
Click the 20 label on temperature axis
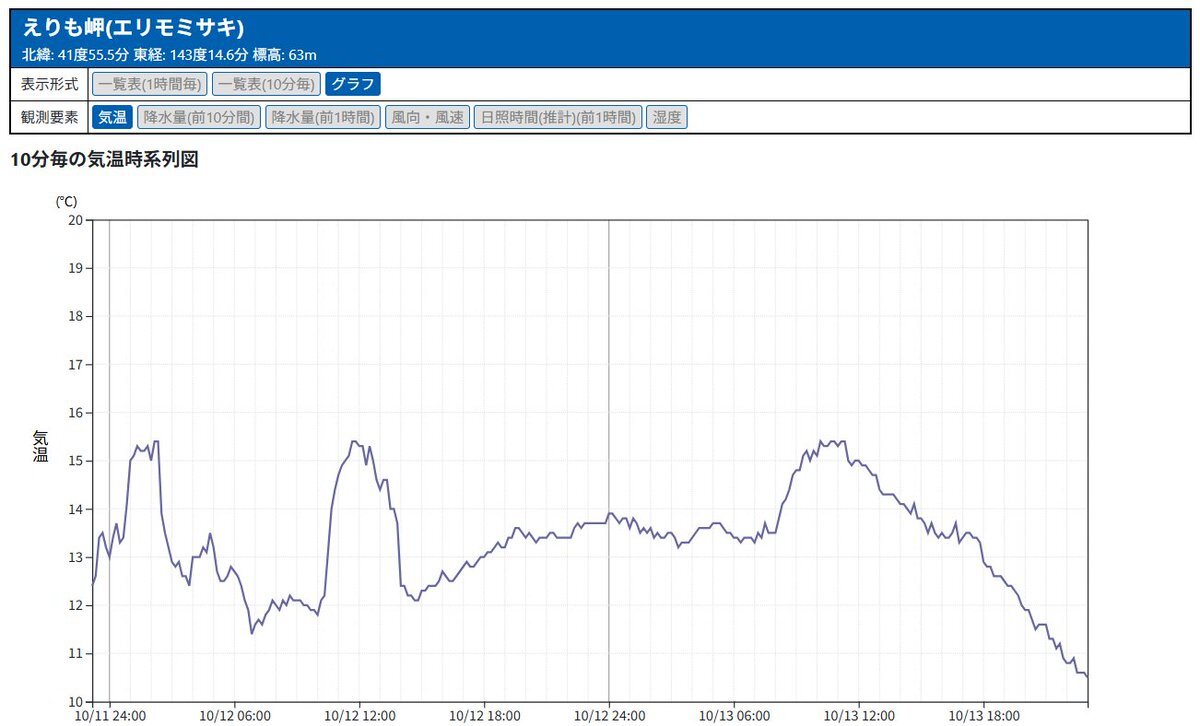(x=74, y=220)
